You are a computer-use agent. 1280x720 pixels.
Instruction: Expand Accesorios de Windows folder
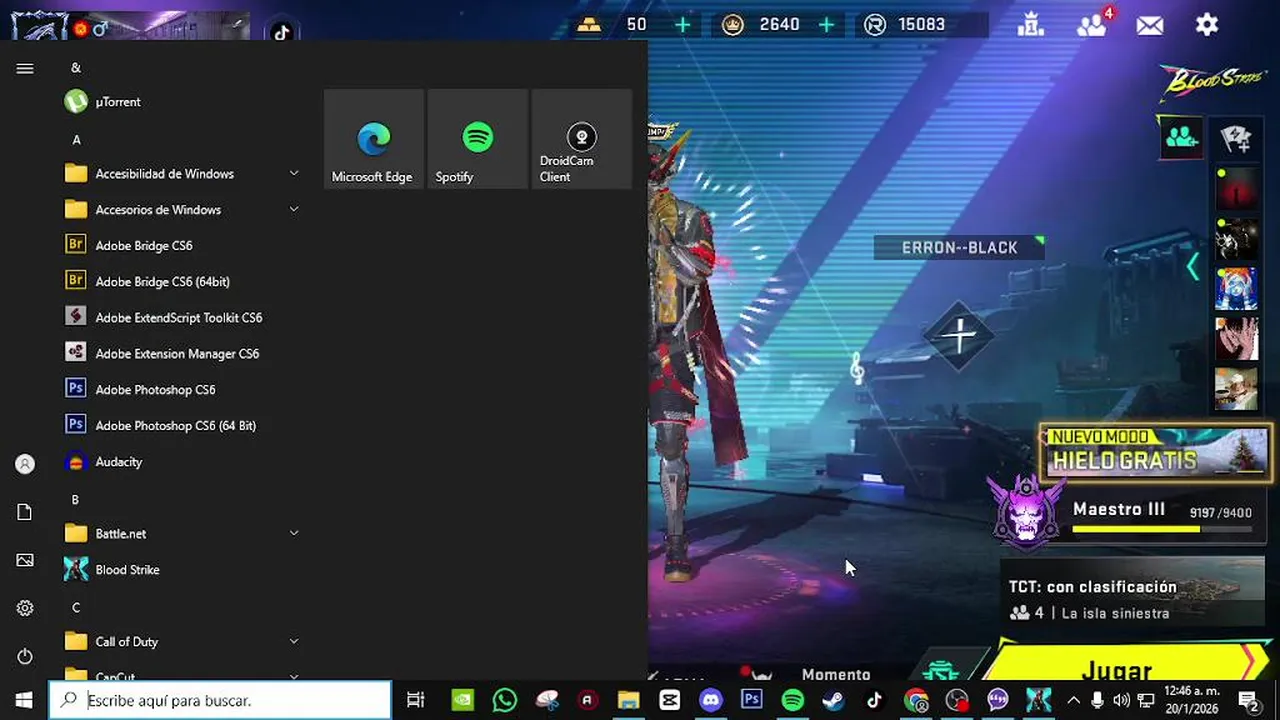(294, 210)
